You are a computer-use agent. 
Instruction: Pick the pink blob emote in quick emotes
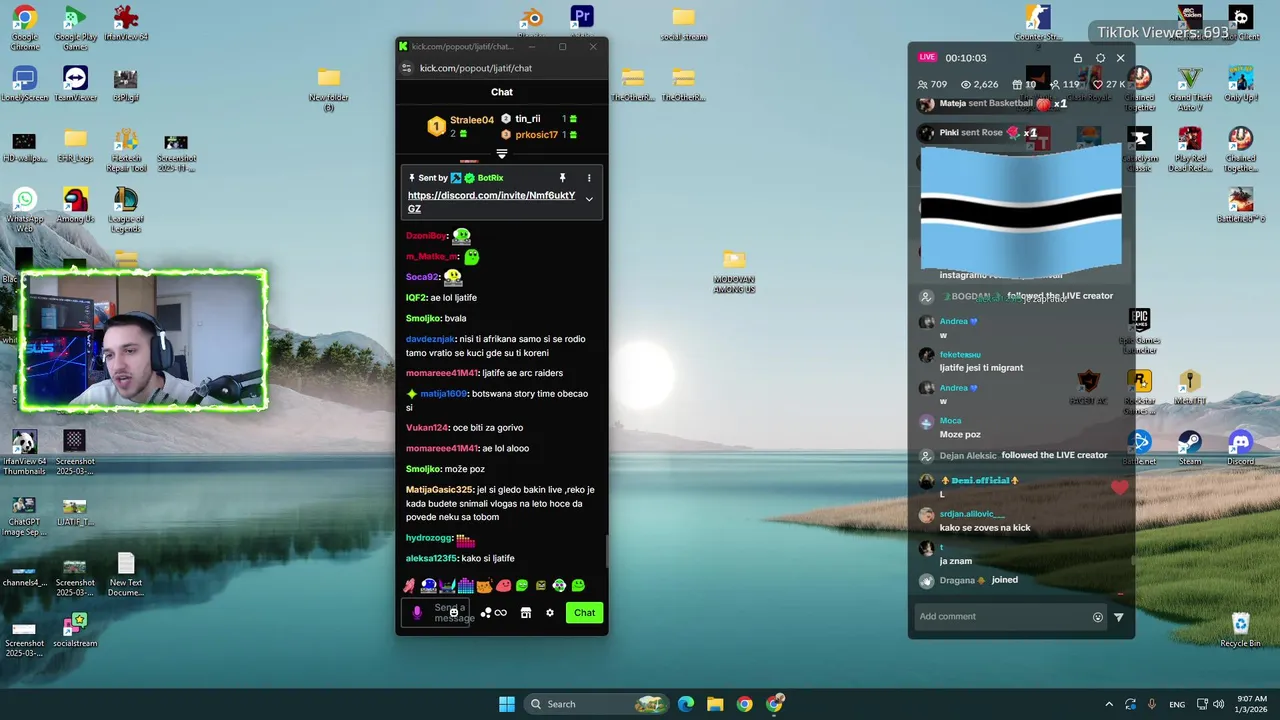coord(503,585)
